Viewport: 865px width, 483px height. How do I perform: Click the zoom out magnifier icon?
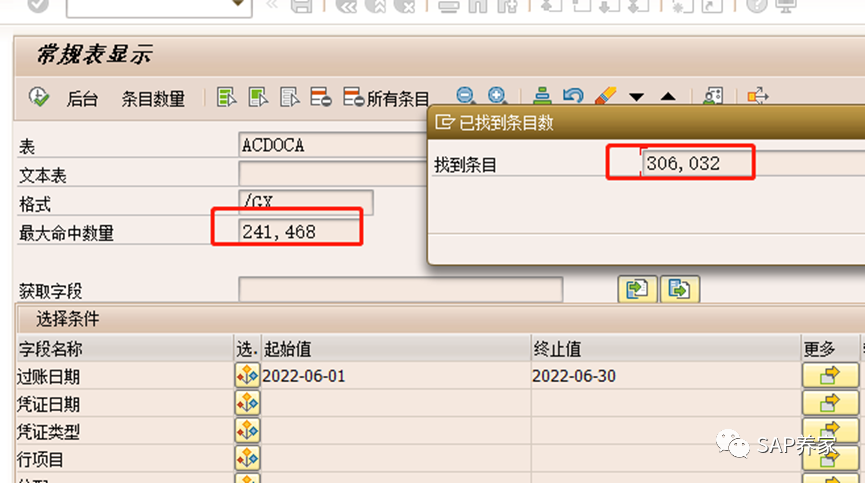465,95
